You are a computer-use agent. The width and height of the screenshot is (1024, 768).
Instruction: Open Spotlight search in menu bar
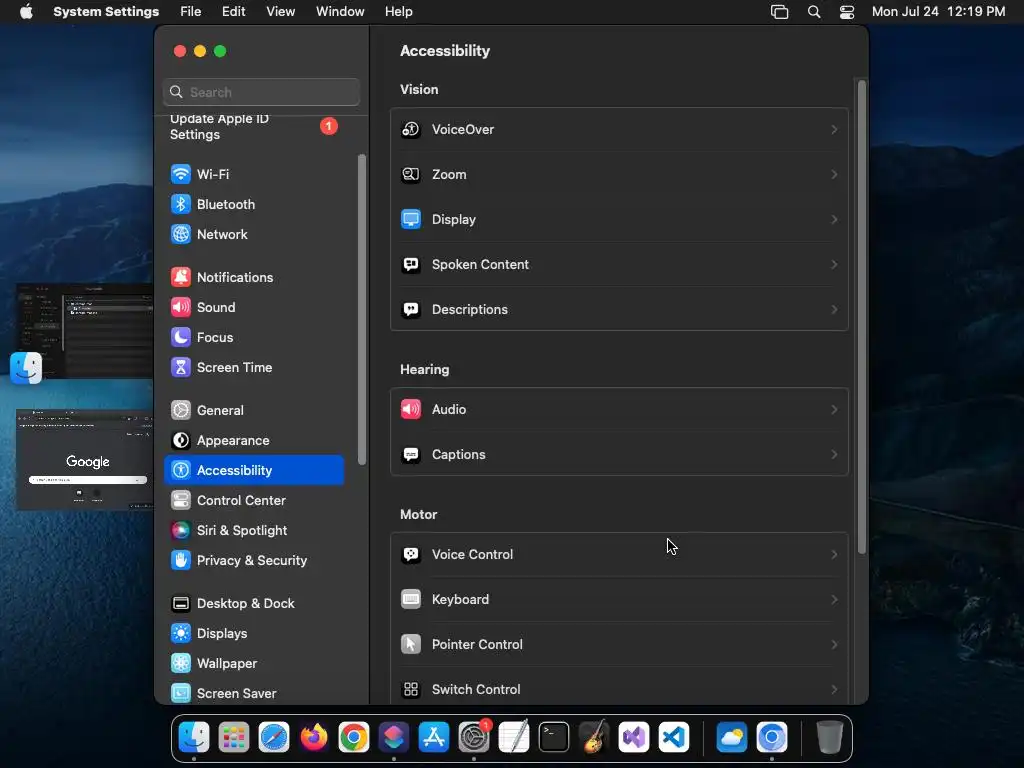click(814, 12)
